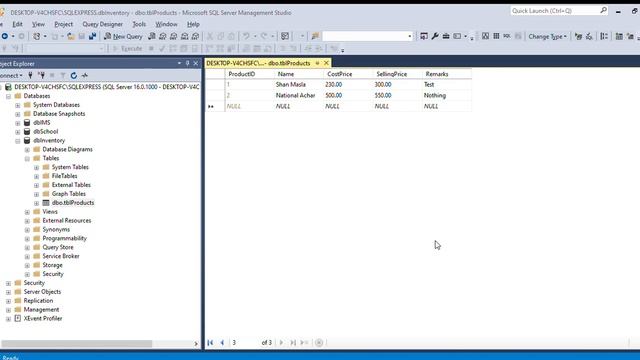Close the dbo.tblProducts tab
Screen dimensions: 640x360
pos(326,63)
